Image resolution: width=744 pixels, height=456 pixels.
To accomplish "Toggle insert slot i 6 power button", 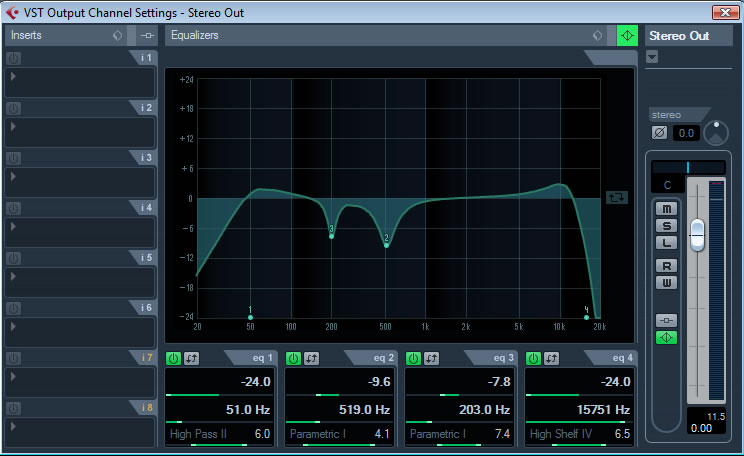I will click(x=13, y=308).
